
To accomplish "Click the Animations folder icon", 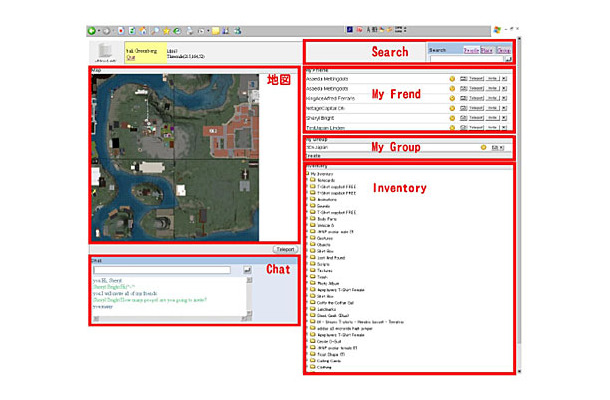I will pyautogui.click(x=312, y=199).
